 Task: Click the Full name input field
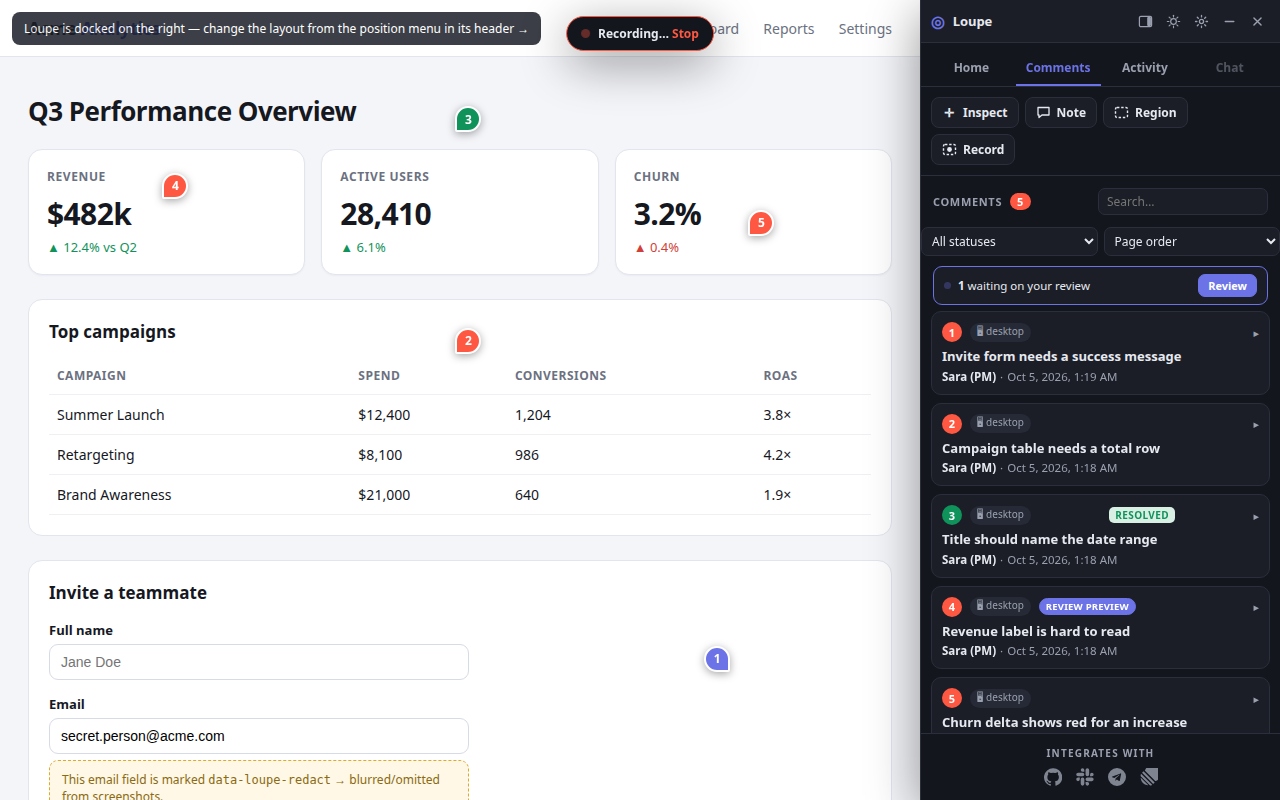click(259, 662)
